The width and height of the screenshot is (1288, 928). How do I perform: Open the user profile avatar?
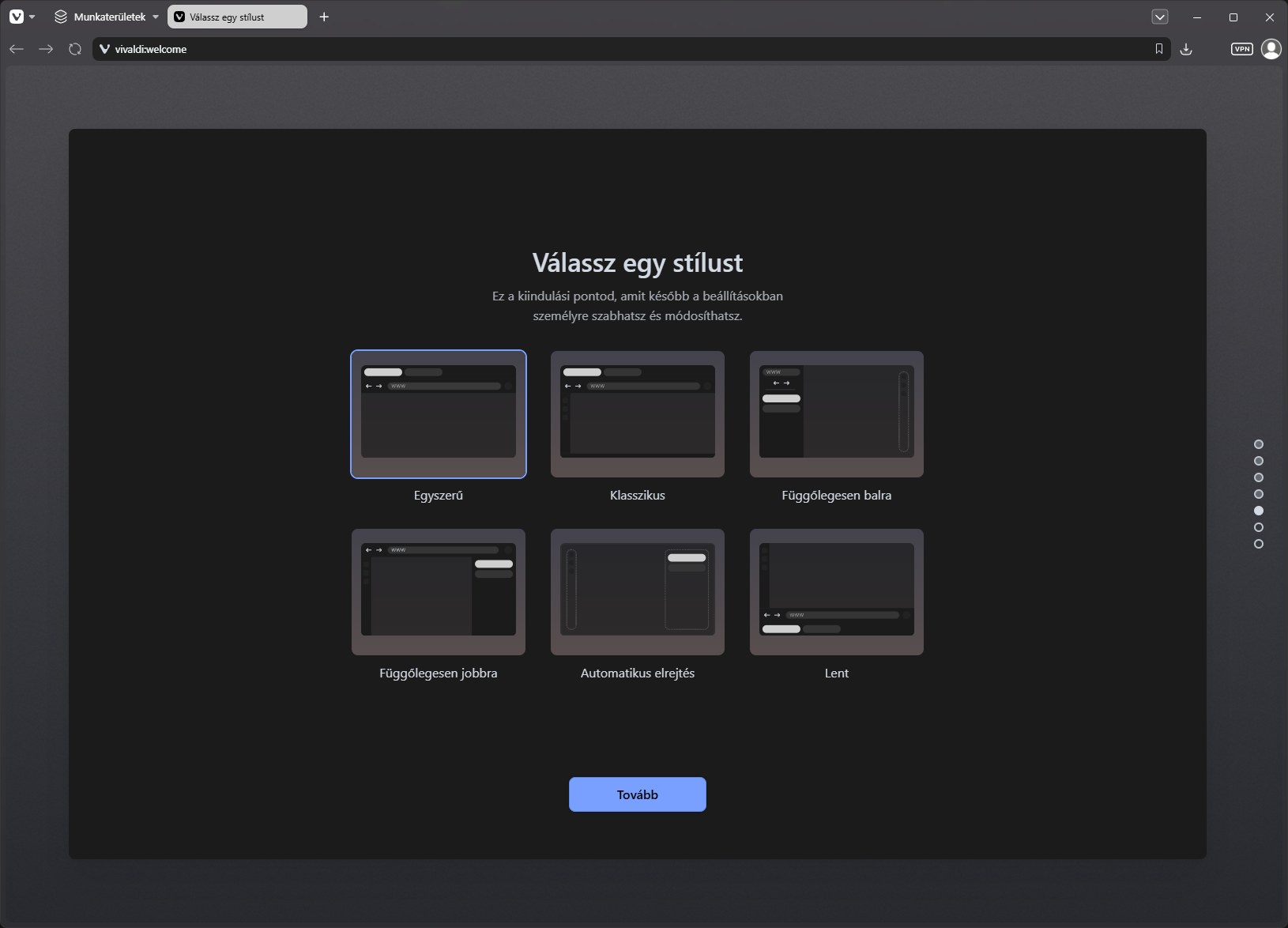coord(1271,49)
